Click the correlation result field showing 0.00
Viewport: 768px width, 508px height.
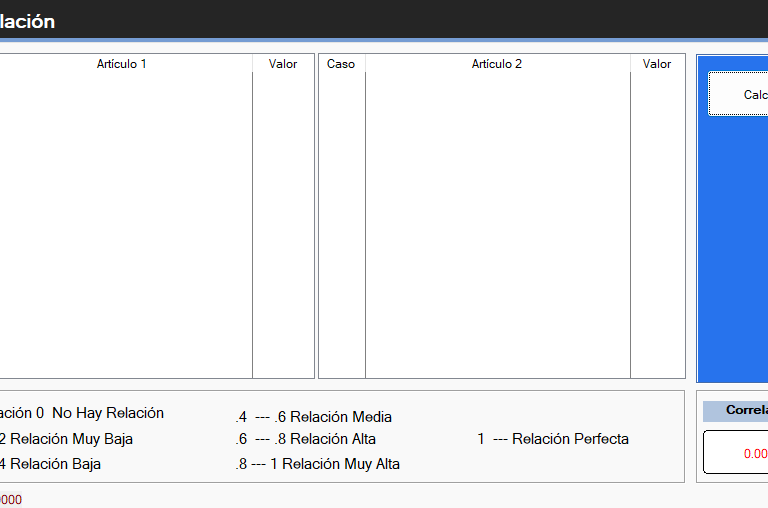click(738, 453)
